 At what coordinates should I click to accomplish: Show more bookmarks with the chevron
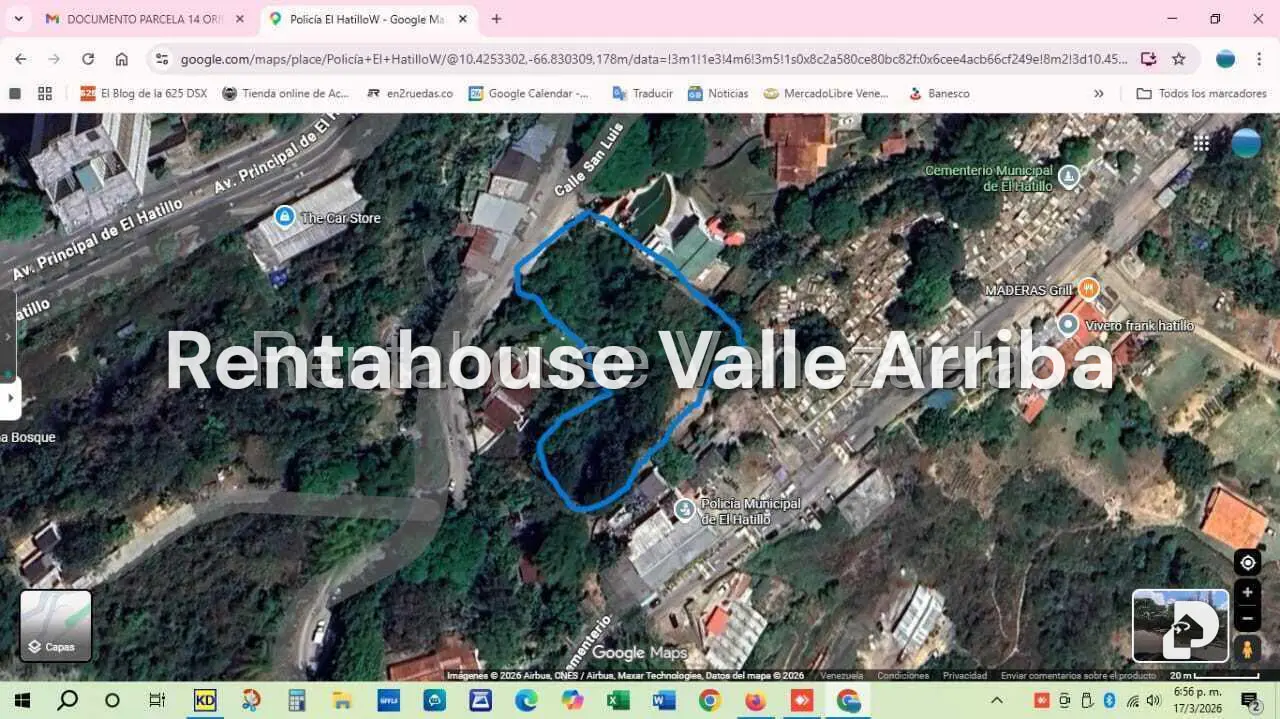coord(1099,93)
